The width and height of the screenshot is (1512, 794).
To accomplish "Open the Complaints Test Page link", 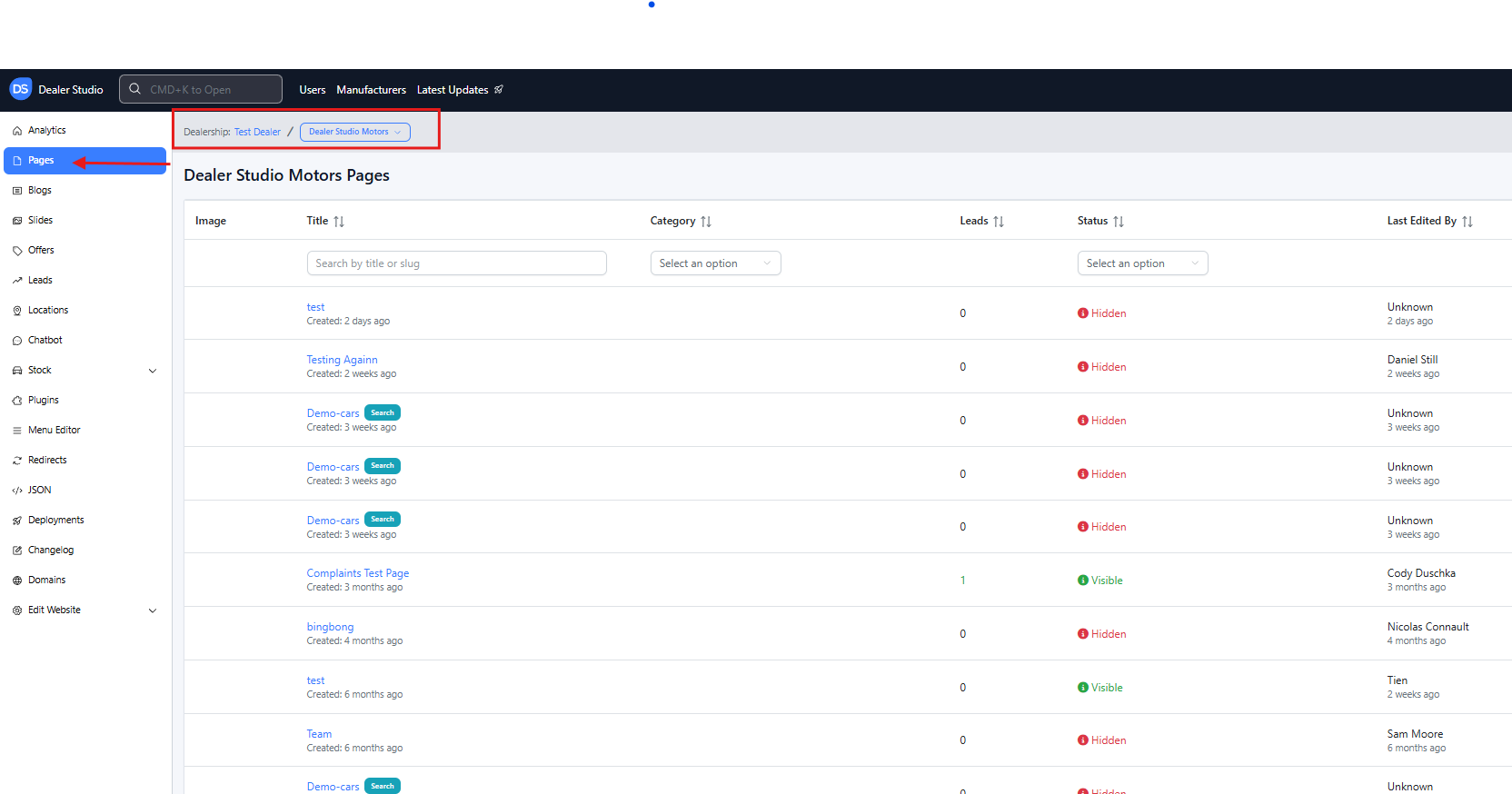I will [x=358, y=573].
